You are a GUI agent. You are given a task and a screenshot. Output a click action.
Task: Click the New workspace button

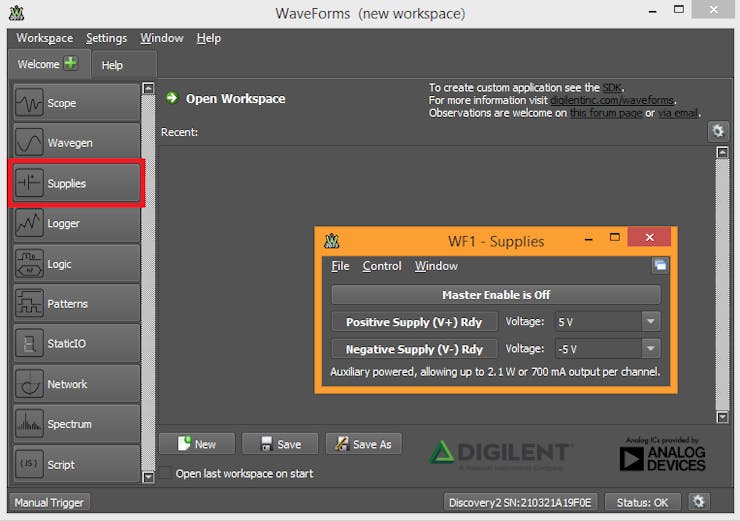pos(197,444)
